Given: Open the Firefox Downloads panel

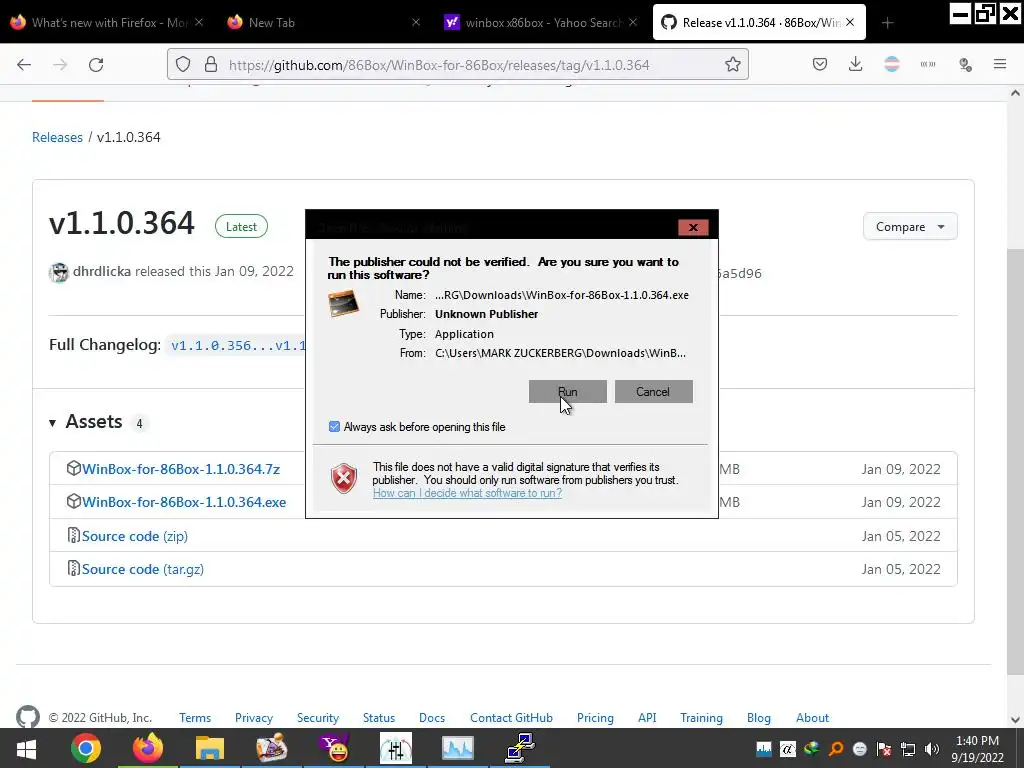Looking at the screenshot, I should pyautogui.click(x=856, y=64).
